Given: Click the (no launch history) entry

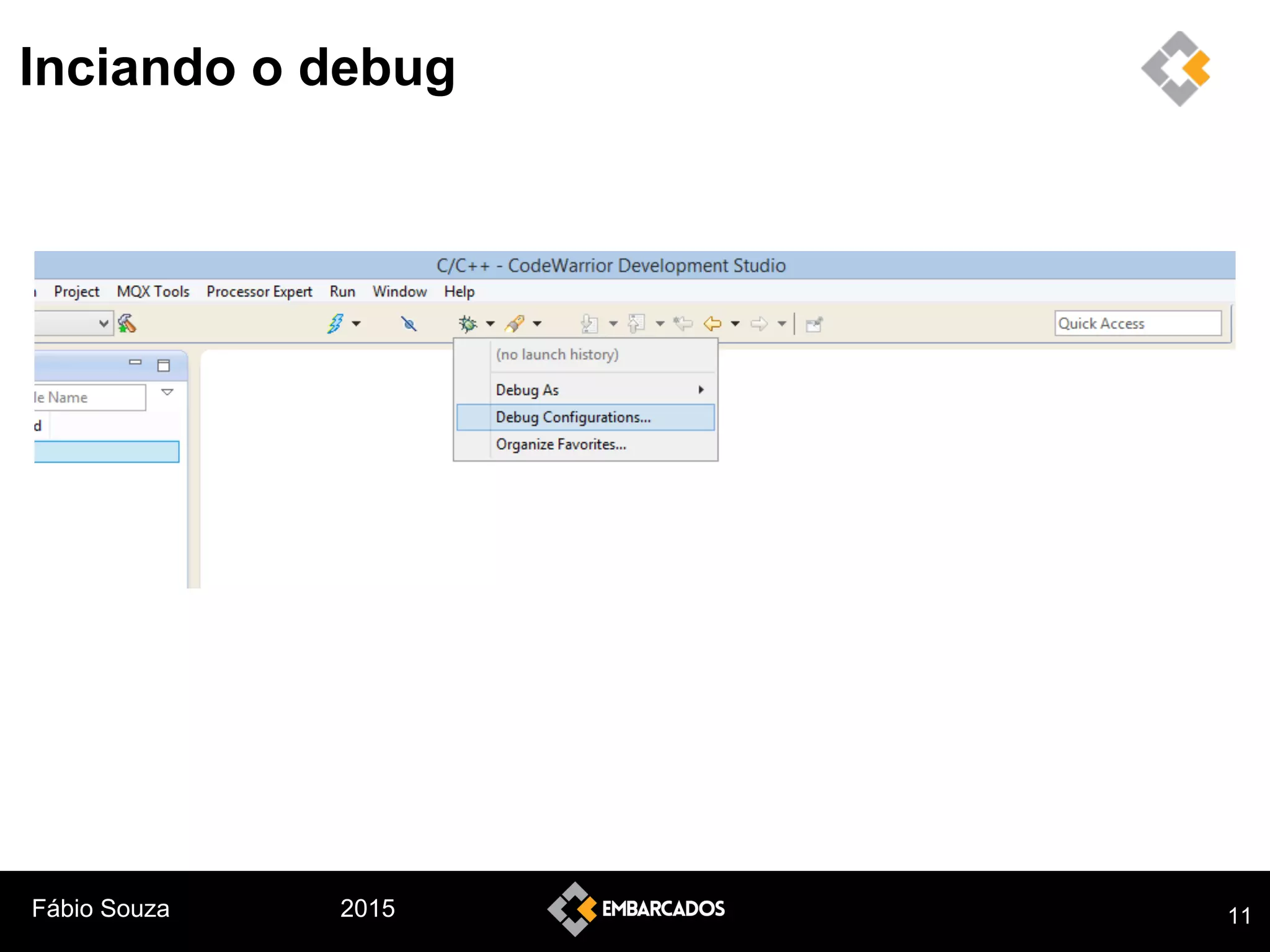Looking at the screenshot, I should pos(585,355).
